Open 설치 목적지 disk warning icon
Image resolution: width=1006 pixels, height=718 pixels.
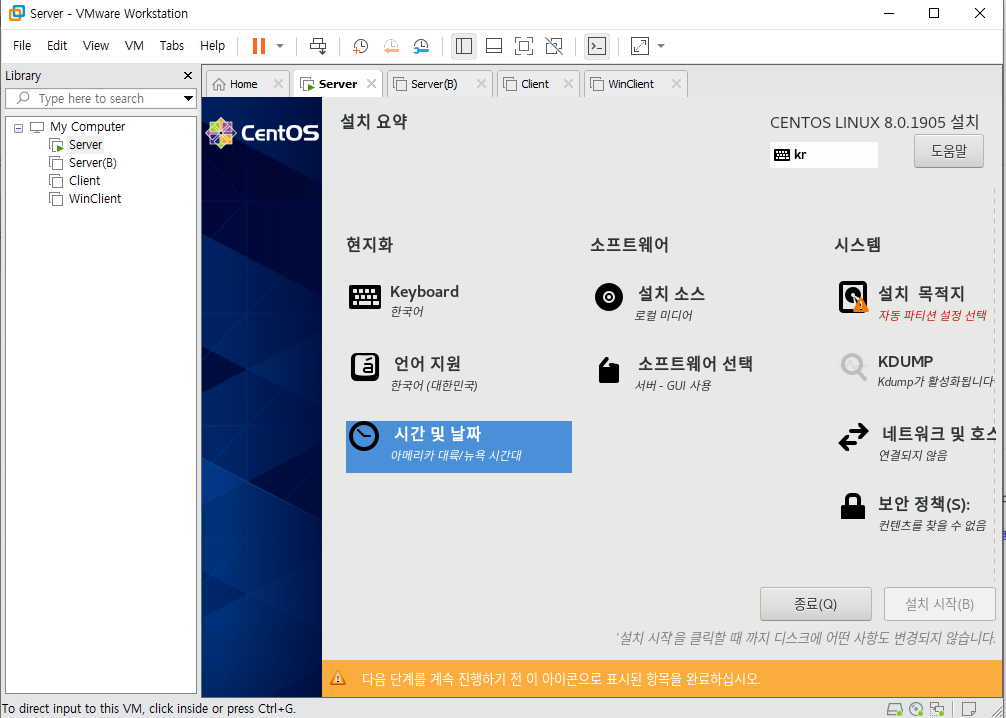[853, 297]
